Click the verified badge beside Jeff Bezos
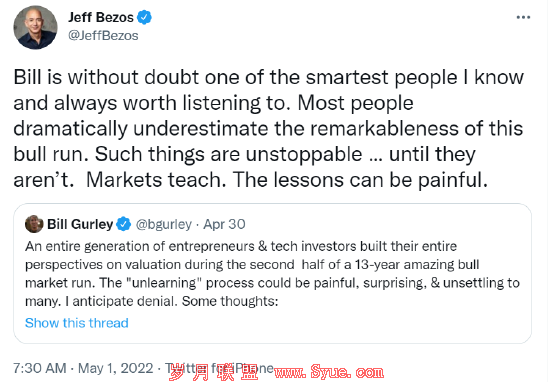 click(x=144, y=17)
